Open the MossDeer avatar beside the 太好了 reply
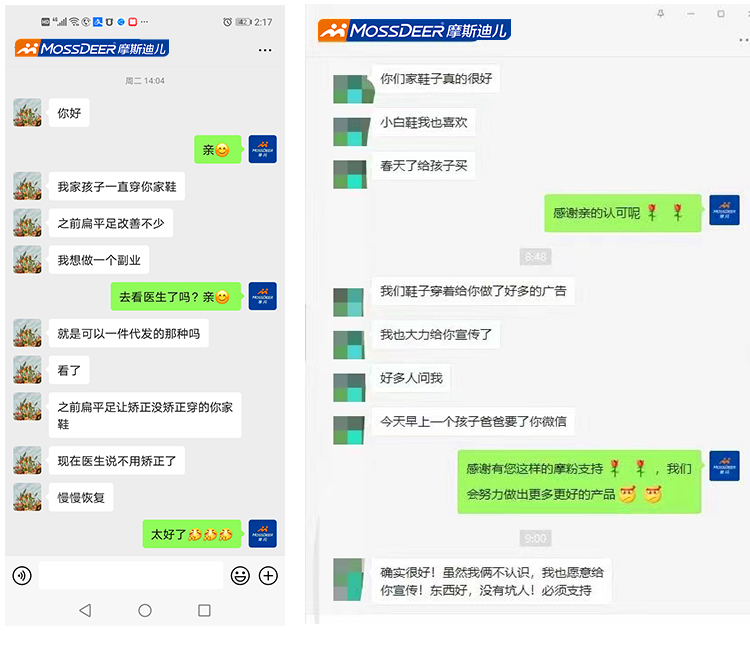The width and height of the screenshot is (750, 657). point(263,534)
